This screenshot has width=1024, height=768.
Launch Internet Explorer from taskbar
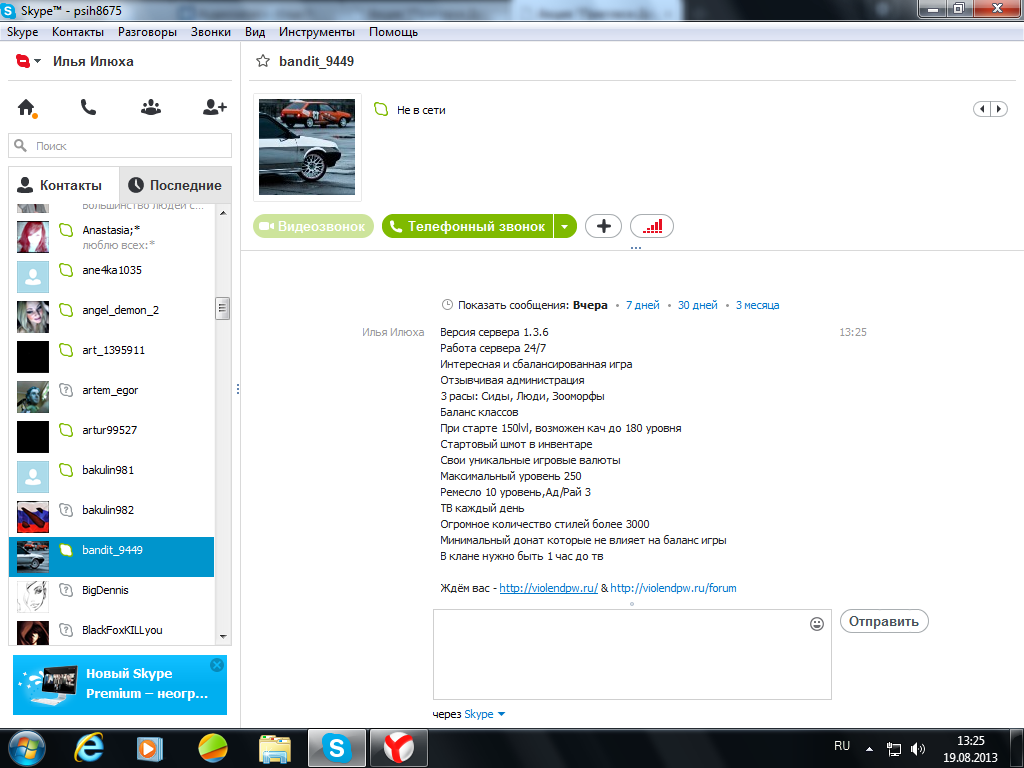point(89,748)
